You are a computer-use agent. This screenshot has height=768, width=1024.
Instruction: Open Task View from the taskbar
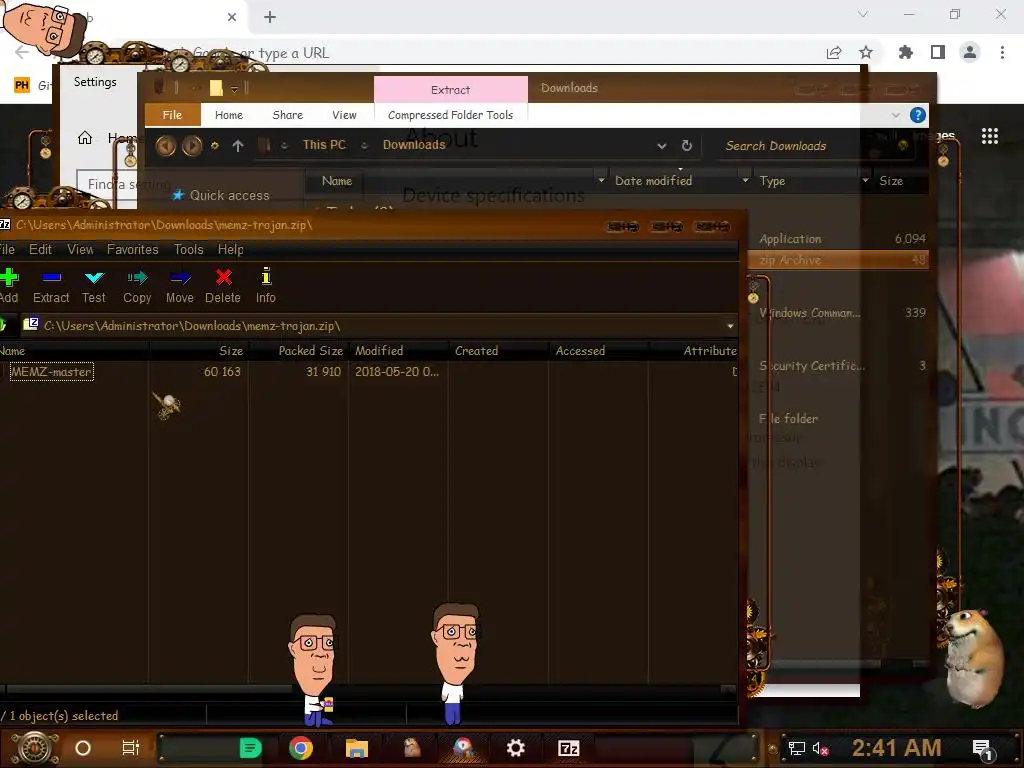click(131, 748)
